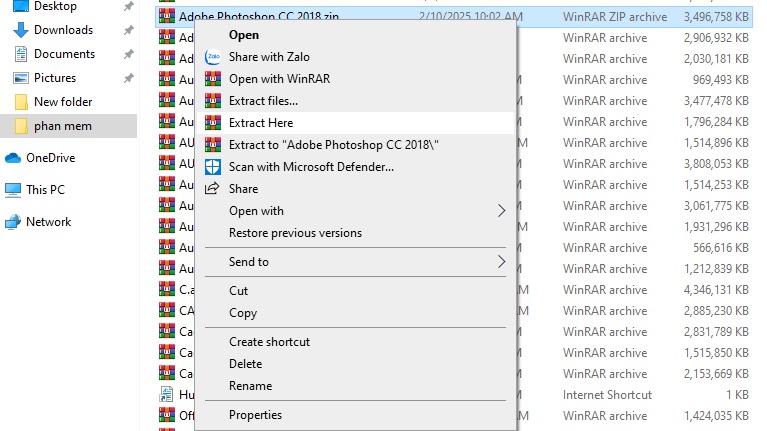The height and width of the screenshot is (431, 767).
Task: Click WinRAR icon next to Open with WinRAR
Action: point(212,79)
